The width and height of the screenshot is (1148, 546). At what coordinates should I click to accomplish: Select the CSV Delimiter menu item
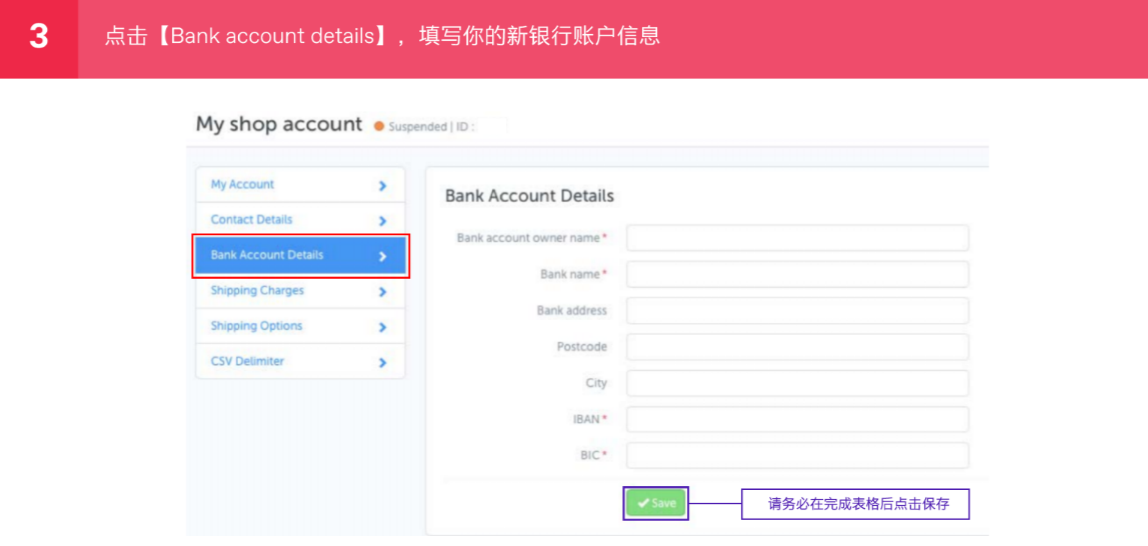[x=247, y=361]
